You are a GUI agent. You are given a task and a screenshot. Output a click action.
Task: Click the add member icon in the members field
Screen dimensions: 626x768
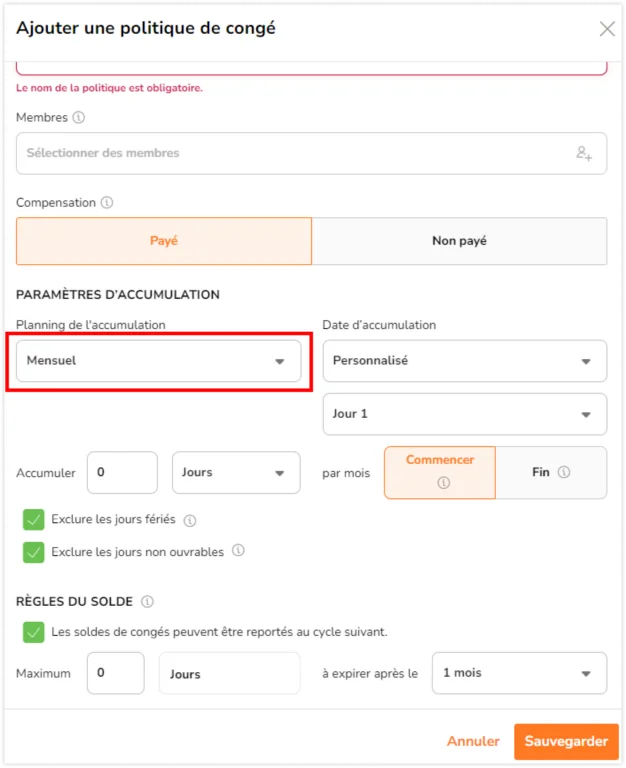pos(584,153)
